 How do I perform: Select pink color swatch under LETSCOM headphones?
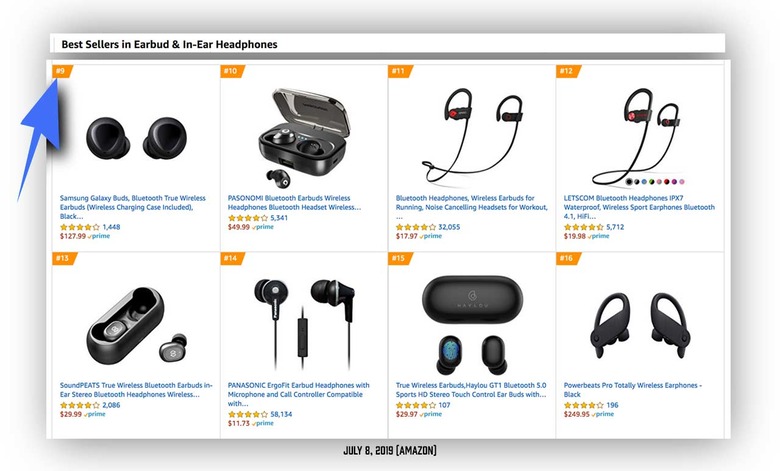[660, 182]
